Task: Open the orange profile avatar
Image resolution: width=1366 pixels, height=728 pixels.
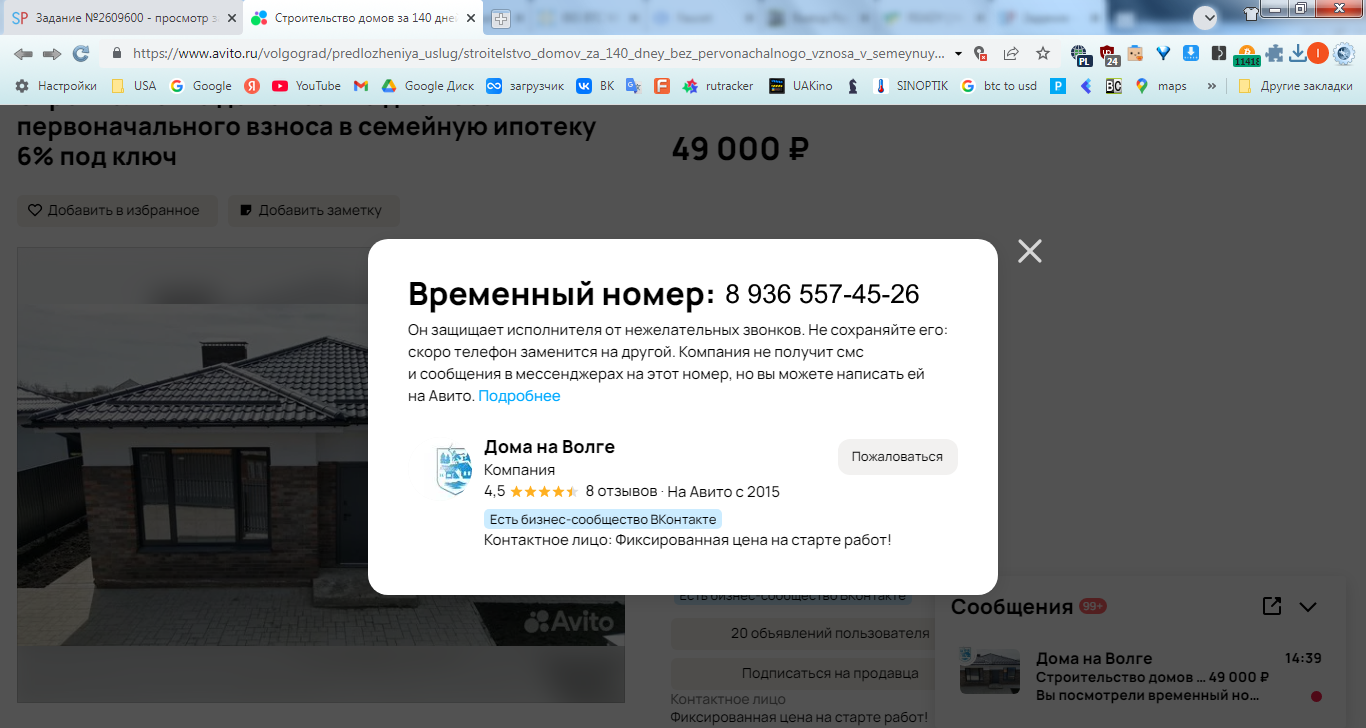Action: pyautogui.click(x=1318, y=54)
